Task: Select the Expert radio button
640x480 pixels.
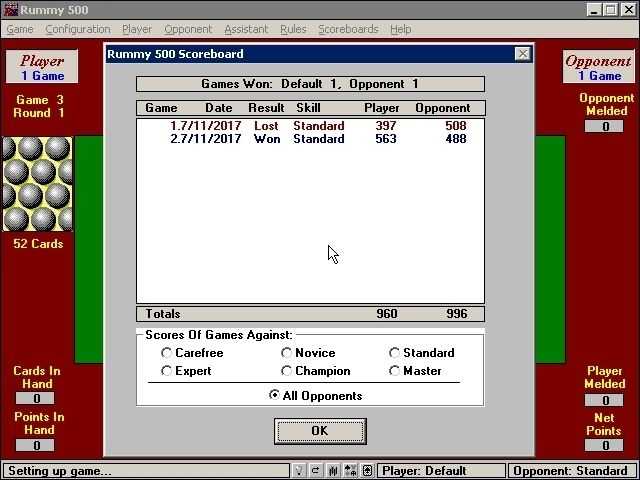Action: (167, 371)
